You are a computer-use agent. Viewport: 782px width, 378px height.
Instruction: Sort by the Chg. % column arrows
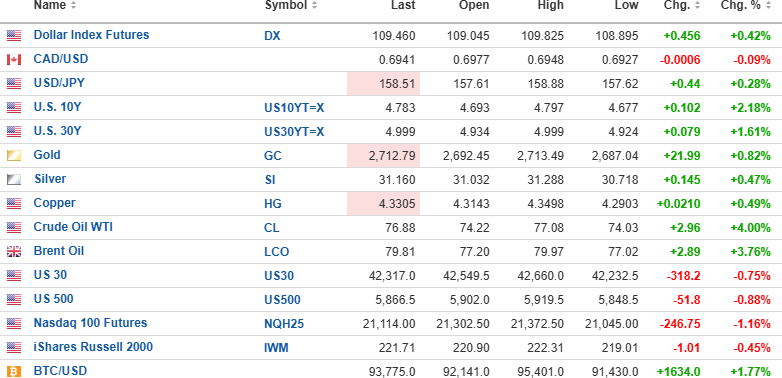pyautogui.click(x=768, y=5)
